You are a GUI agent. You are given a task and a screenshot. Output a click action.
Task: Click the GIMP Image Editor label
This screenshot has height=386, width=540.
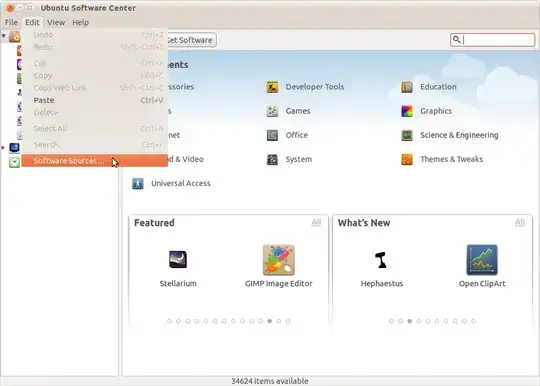(279, 283)
